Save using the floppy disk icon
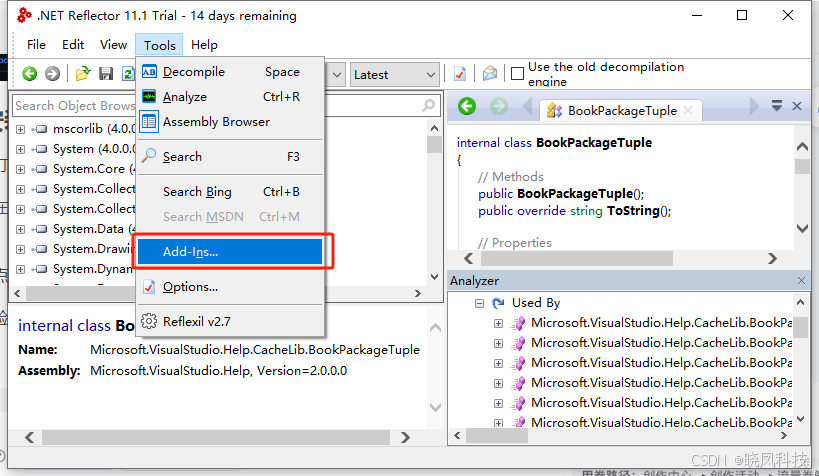 coord(106,74)
